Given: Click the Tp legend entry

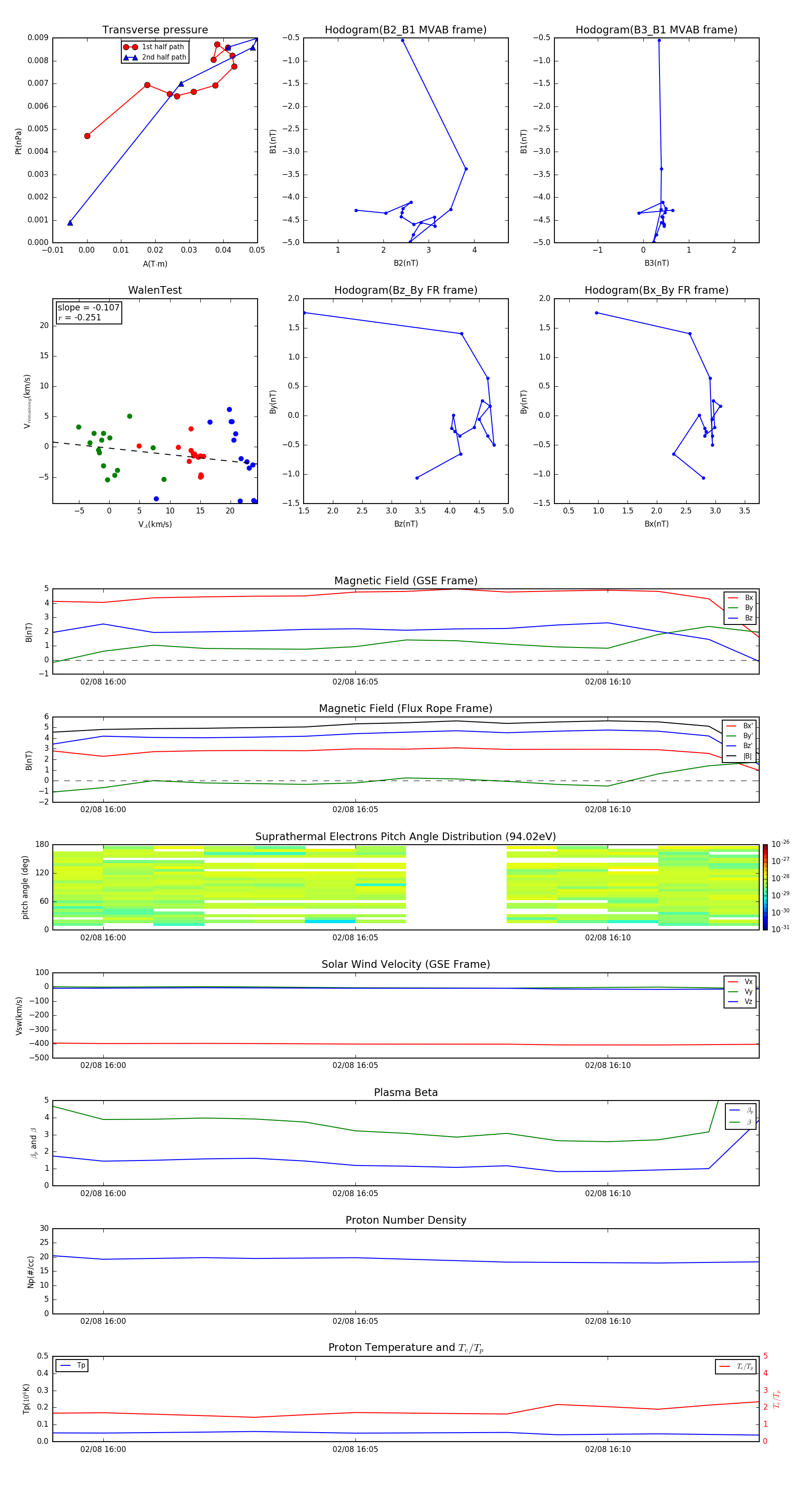Looking at the screenshot, I should (72, 1366).
